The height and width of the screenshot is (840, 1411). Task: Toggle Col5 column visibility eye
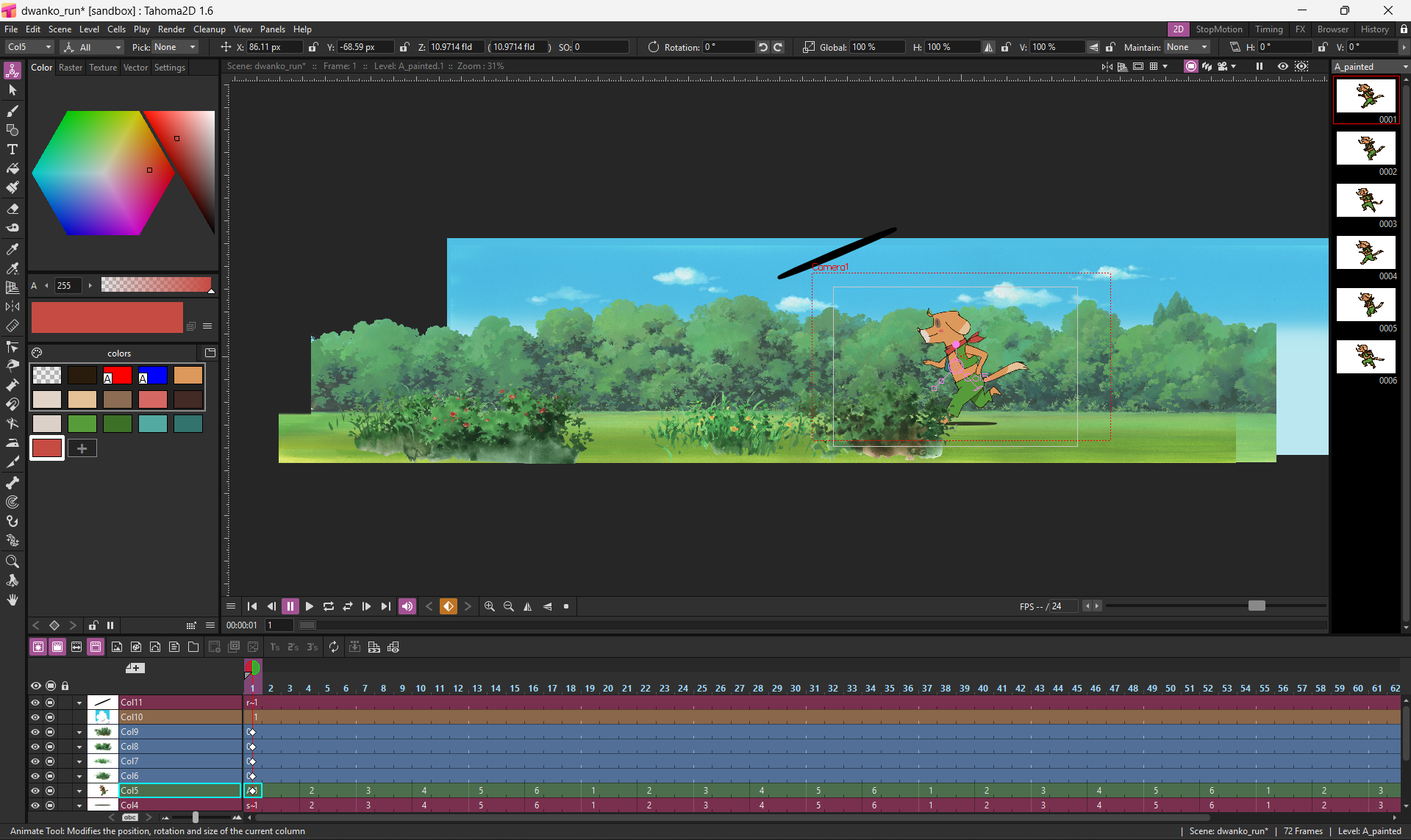pyautogui.click(x=35, y=791)
